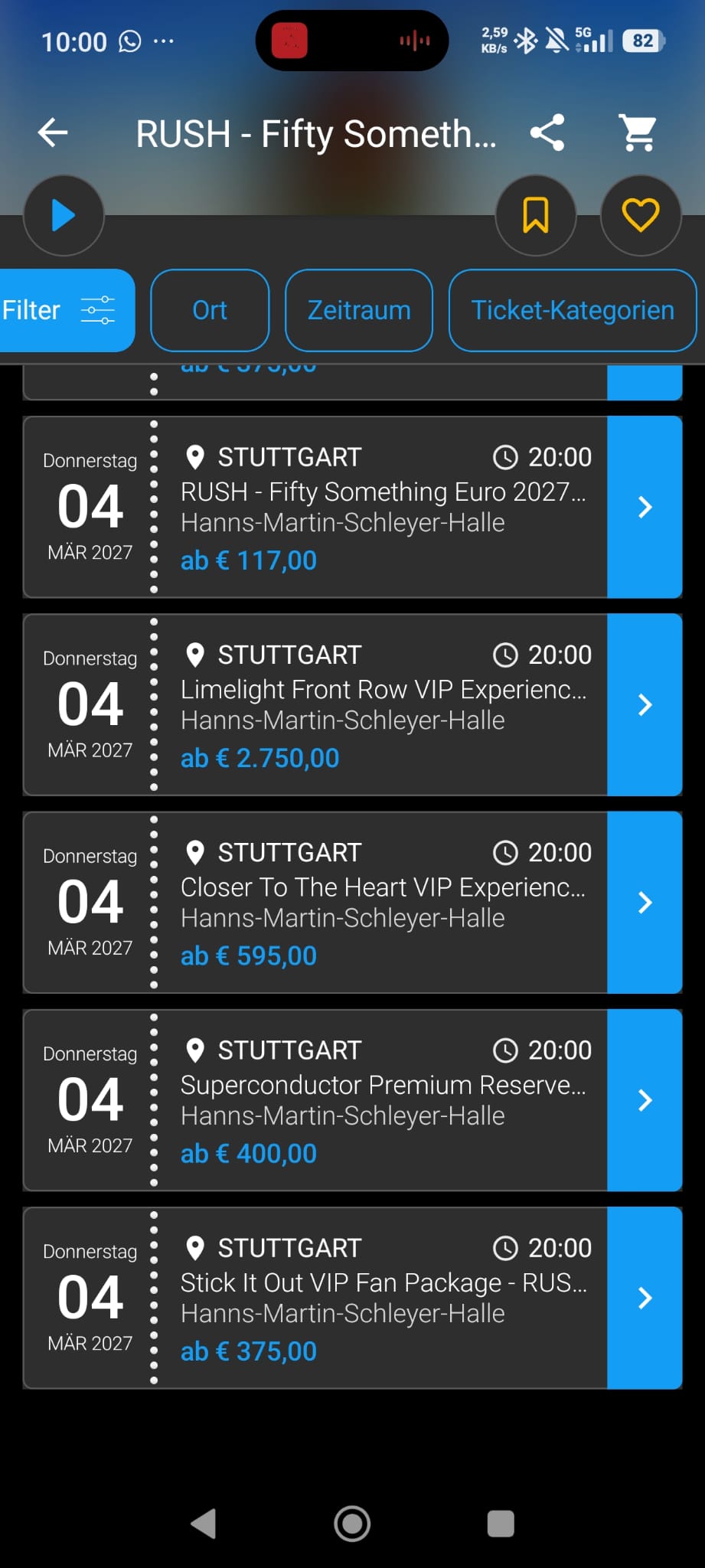Toggle the bookmark for this event
The image size is (705, 1568).
[x=535, y=214]
